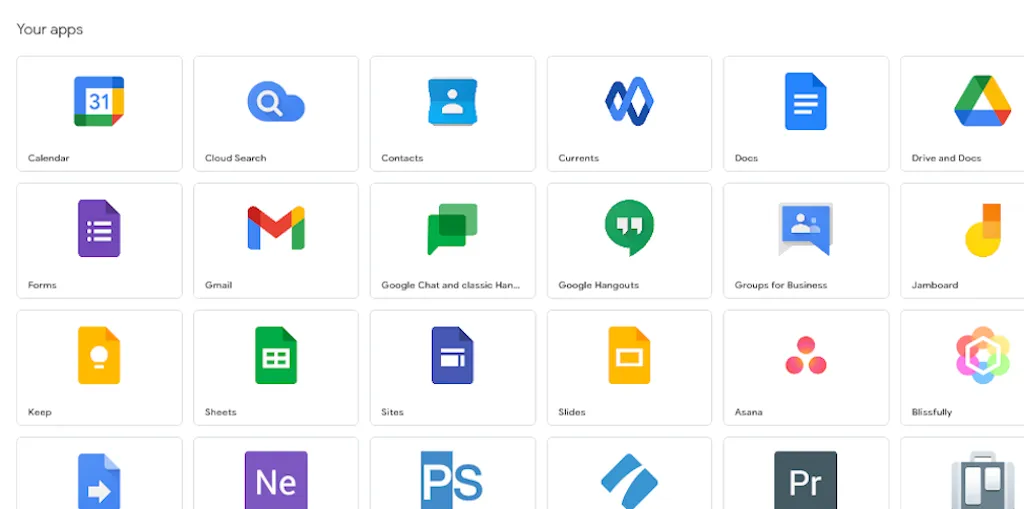The image size is (1024, 509).
Task: Click the Drive and Docs label
Action: coord(946,157)
